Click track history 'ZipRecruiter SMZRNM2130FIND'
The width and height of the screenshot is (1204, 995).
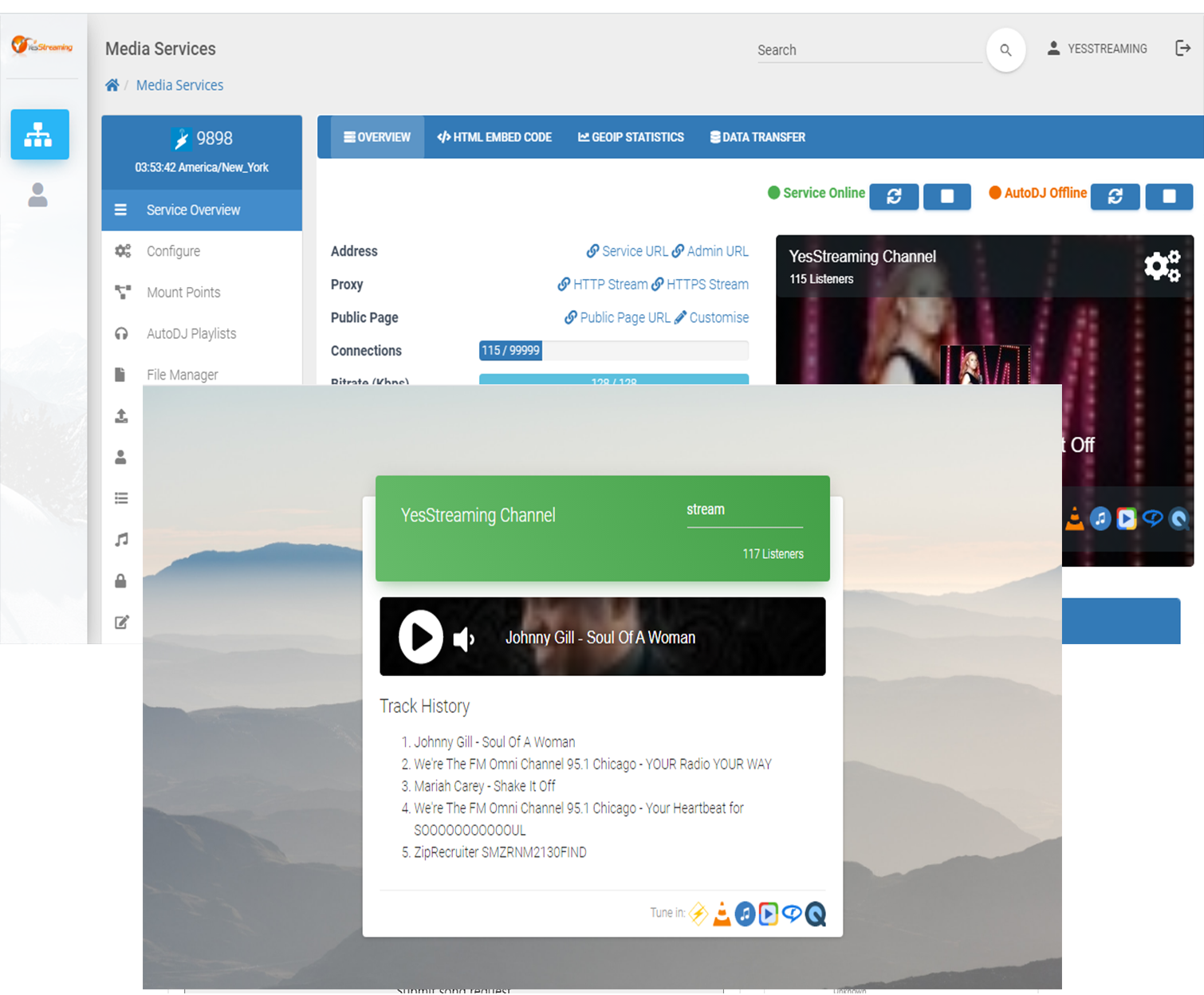point(500,852)
